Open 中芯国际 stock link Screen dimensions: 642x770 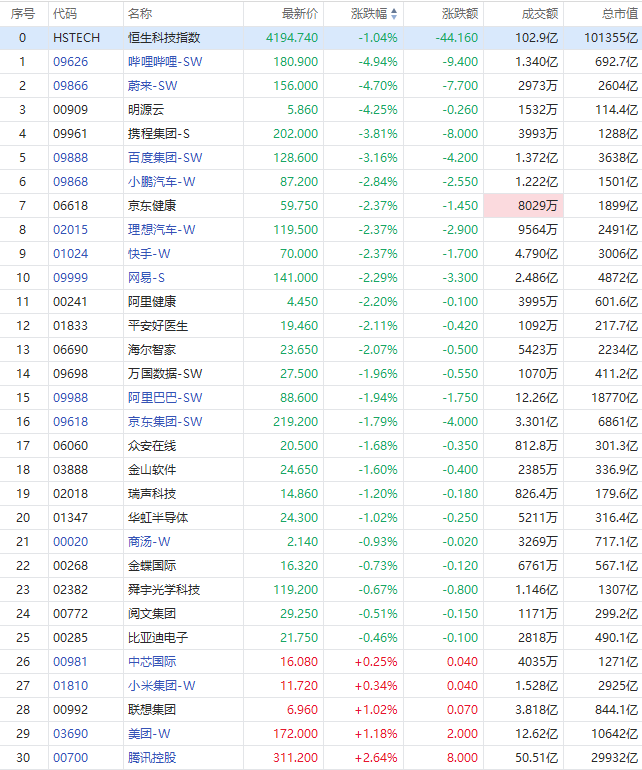point(152,662)
